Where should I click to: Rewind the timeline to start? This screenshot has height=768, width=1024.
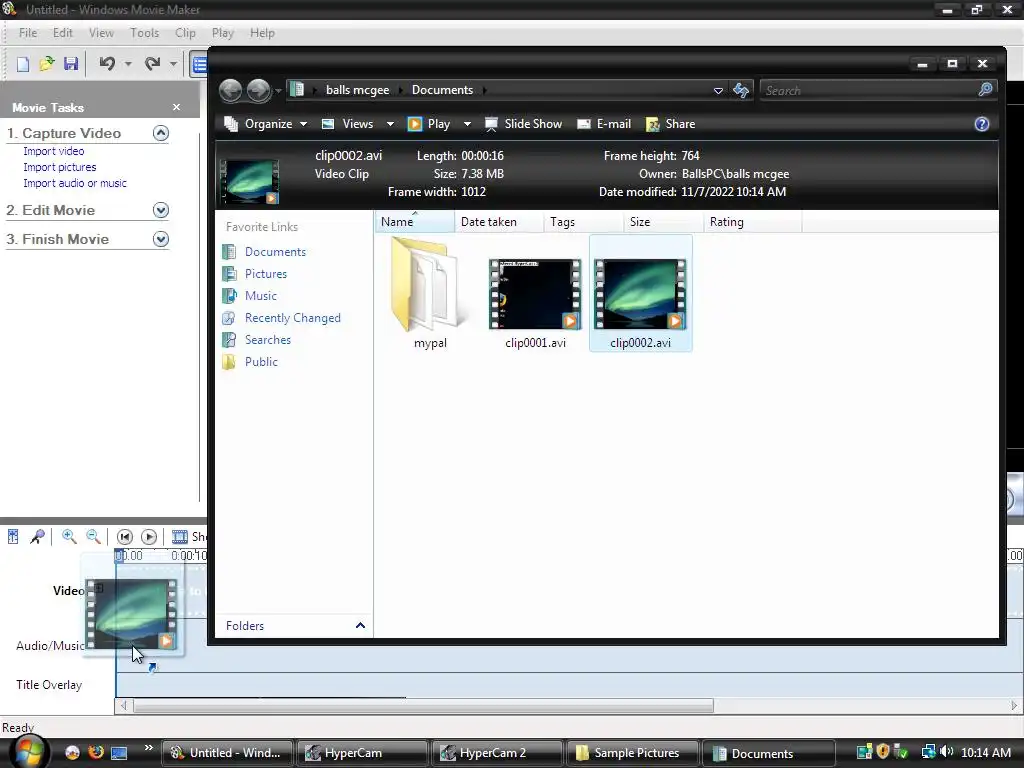click(125, 537)
